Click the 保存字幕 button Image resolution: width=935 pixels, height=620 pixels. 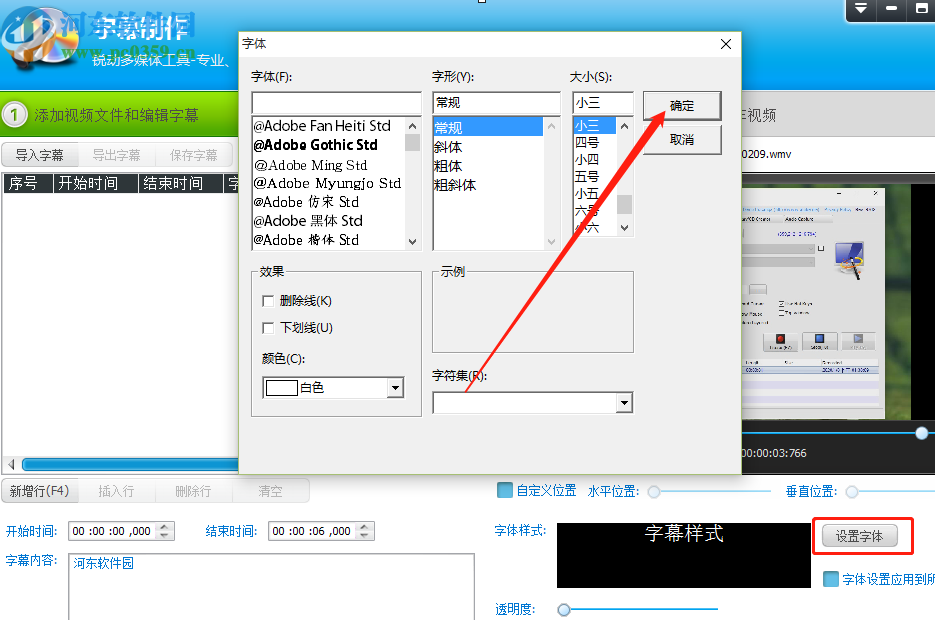pyautogui.click(x=194, y=156)
